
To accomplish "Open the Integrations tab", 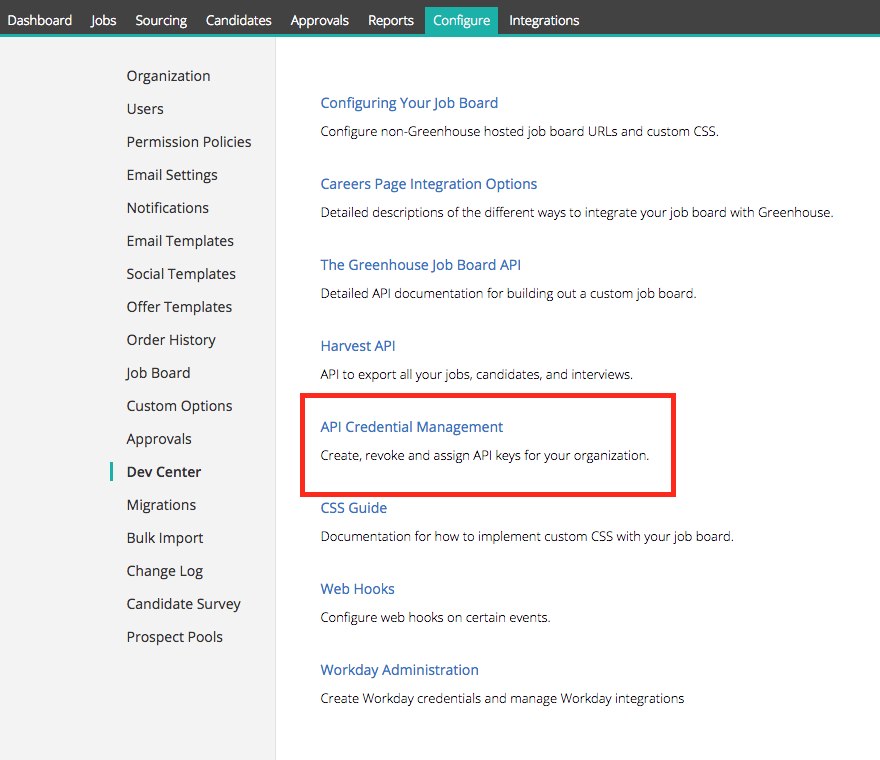I will coord(544,20).
